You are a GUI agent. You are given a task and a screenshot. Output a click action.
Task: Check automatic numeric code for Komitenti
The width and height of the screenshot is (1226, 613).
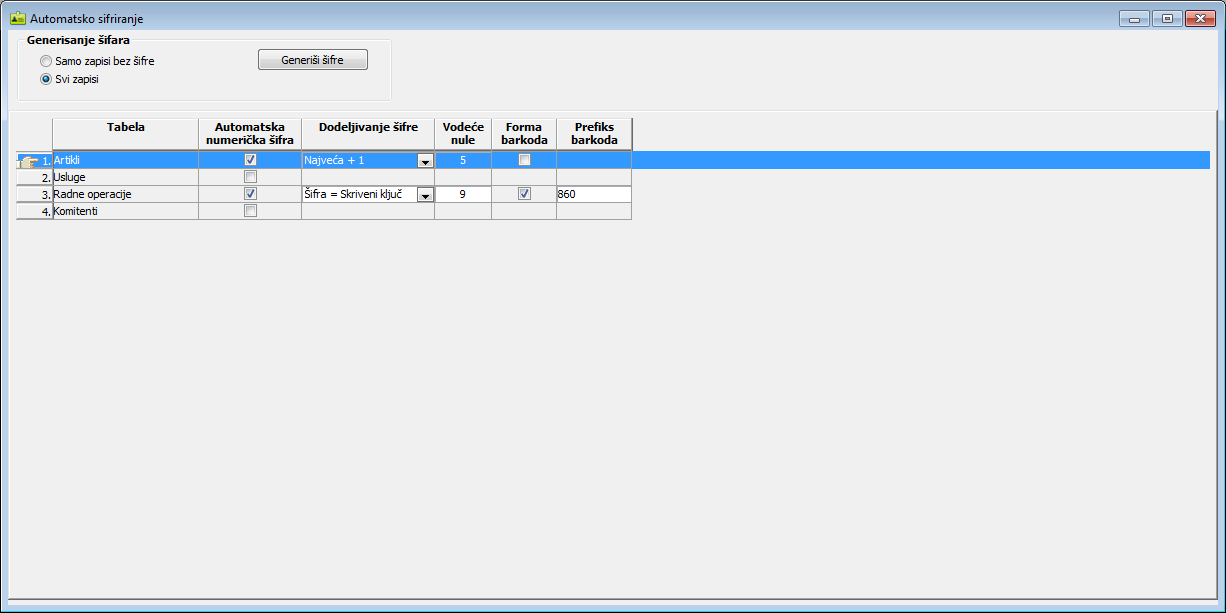point(250,211)
